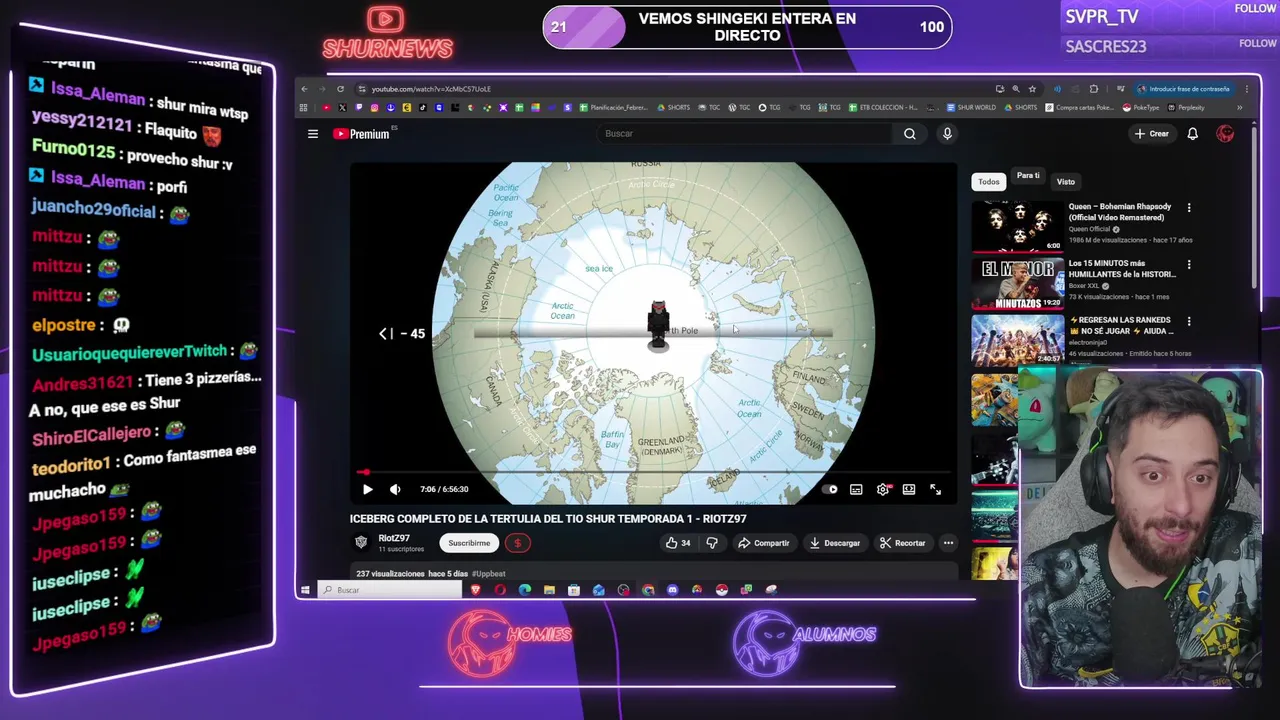Click the youtube.com address bar

431,89
